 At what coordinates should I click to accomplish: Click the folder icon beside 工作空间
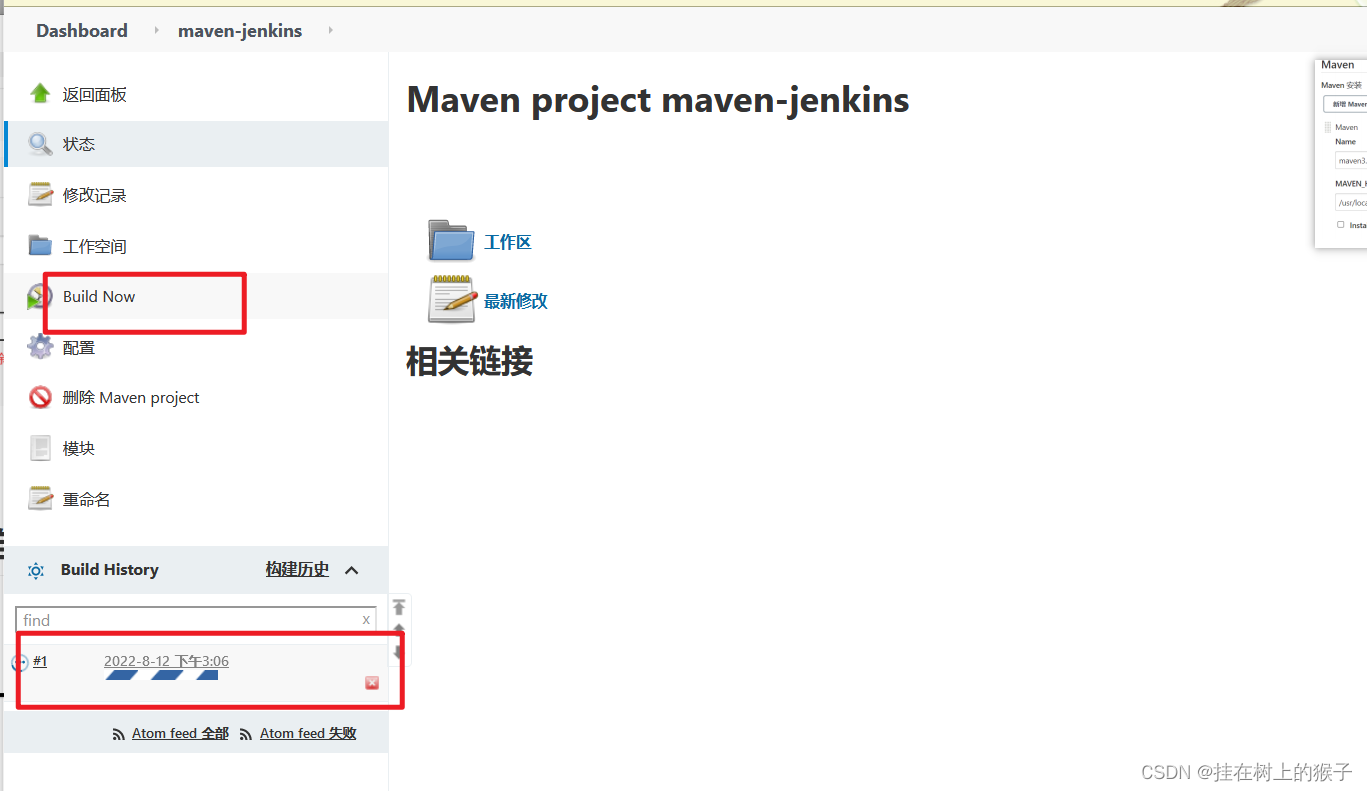point(40,245)
